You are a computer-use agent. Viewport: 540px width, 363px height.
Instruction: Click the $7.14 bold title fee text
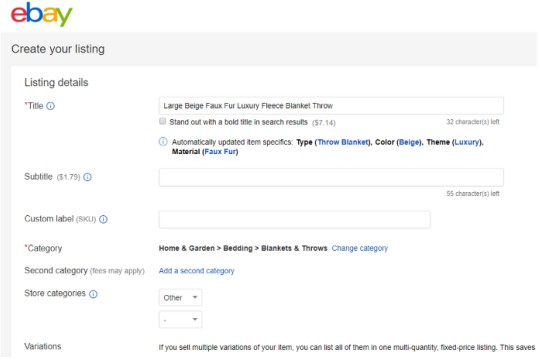(x=324, y=123)
